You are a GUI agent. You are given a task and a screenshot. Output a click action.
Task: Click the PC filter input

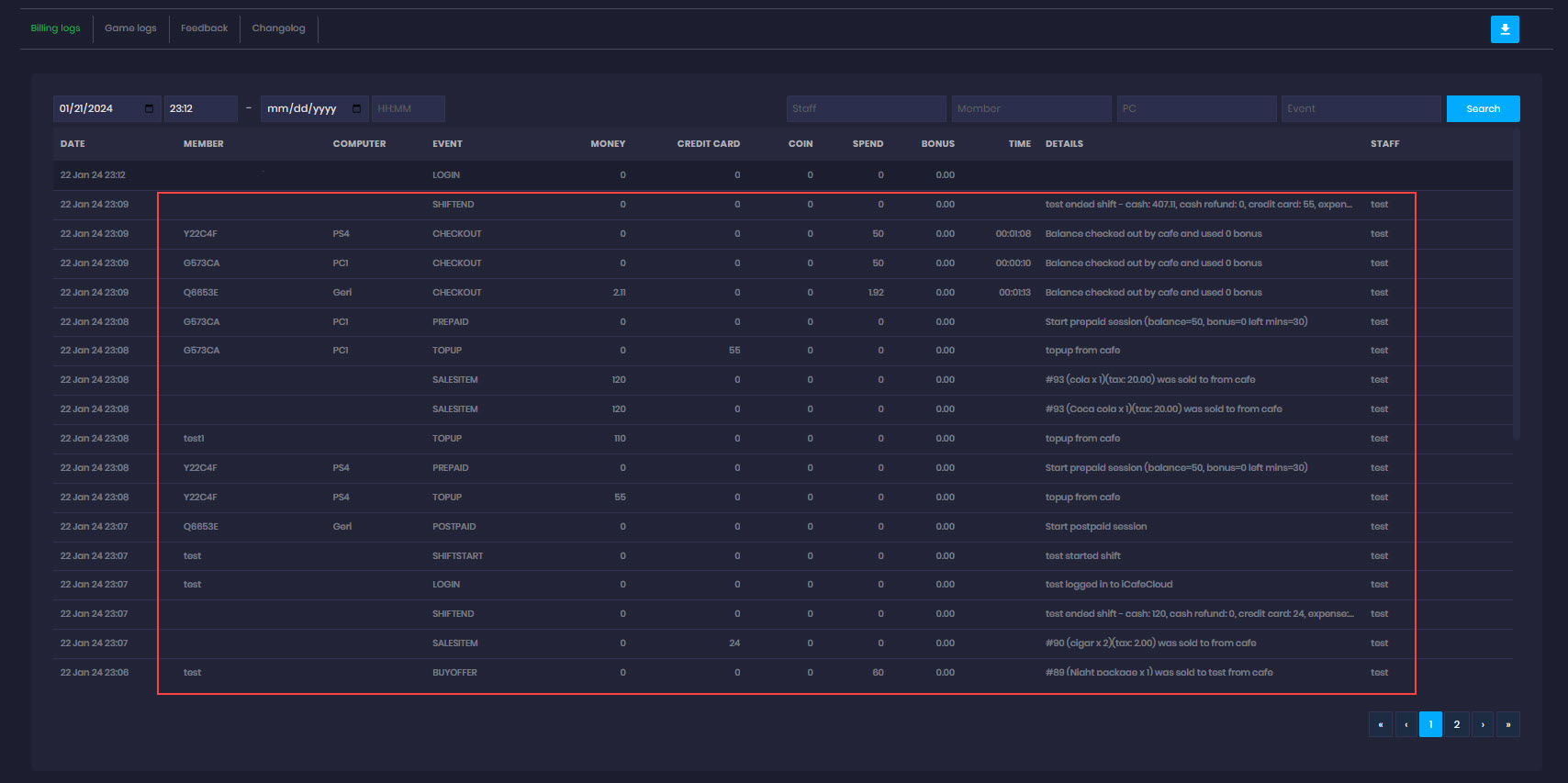point(1195,108)
